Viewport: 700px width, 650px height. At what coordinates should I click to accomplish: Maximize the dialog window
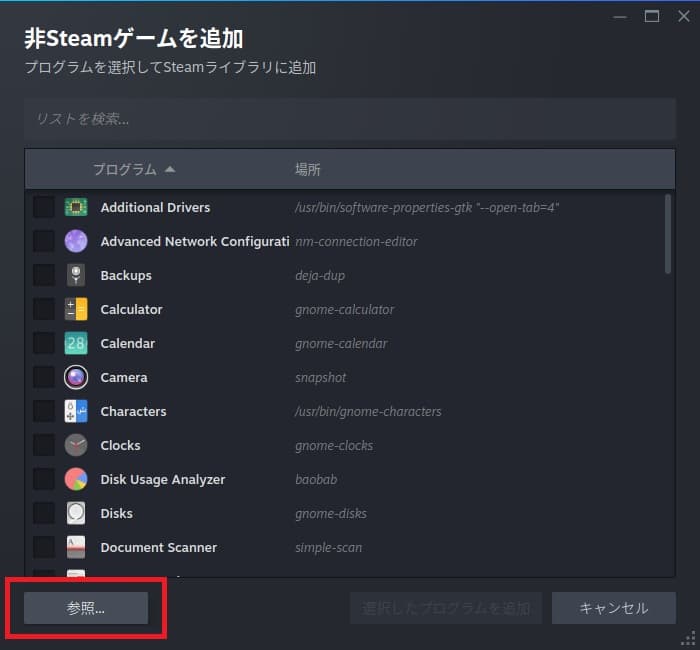652,17
